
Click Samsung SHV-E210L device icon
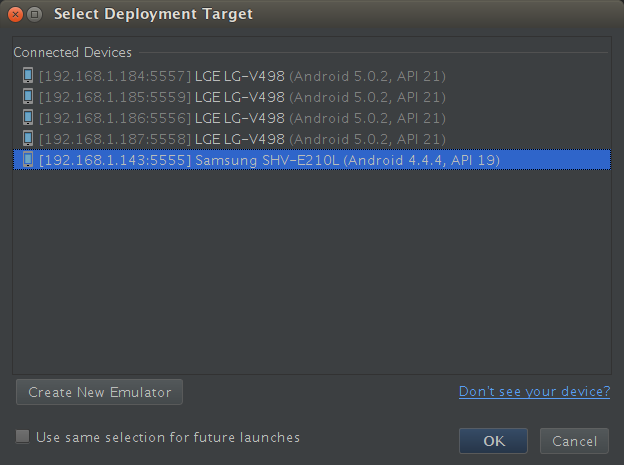28,160
